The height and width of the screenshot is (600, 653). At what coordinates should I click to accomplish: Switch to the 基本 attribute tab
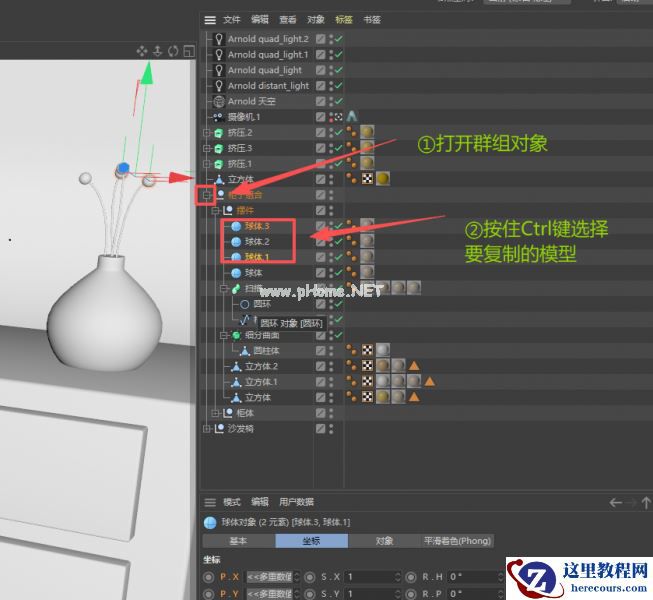pyautogui.click(x=239, y=541)
